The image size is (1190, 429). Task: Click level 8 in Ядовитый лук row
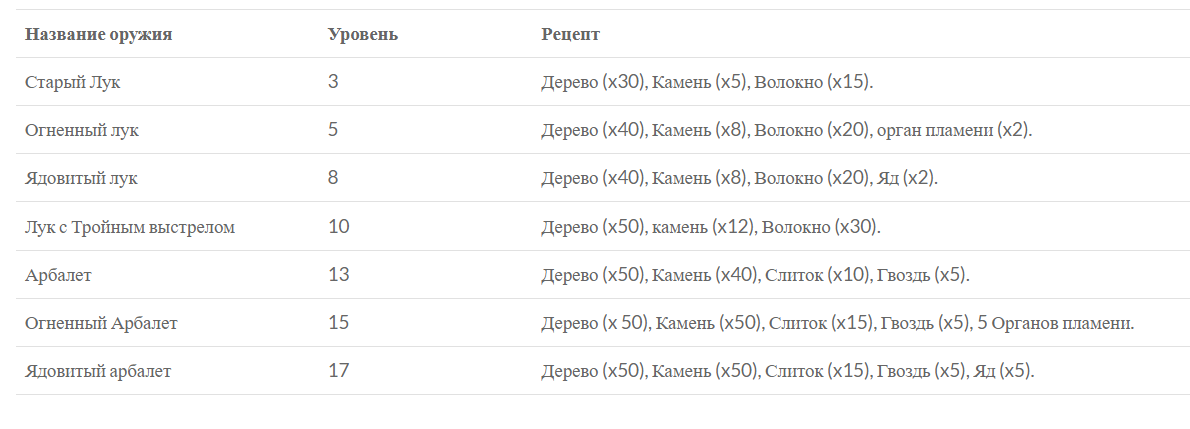333,178
